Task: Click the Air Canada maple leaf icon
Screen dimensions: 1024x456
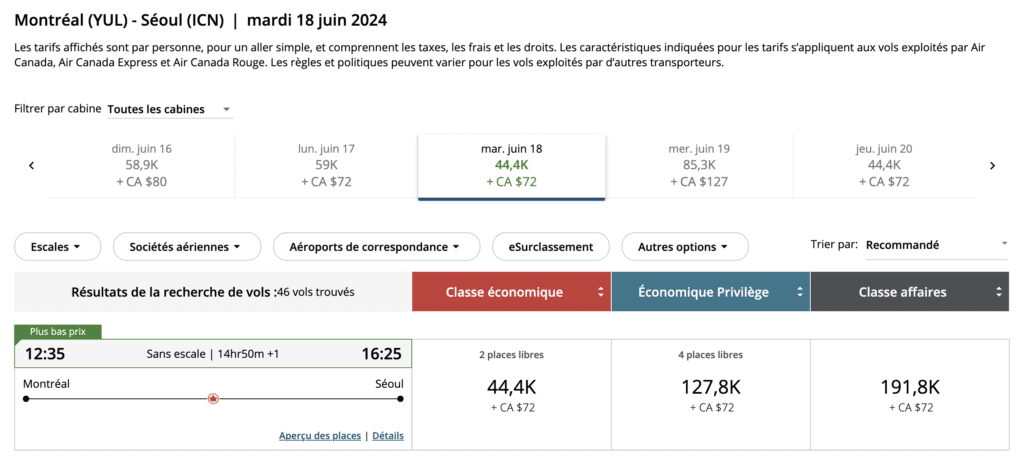Action: point(212,399)
